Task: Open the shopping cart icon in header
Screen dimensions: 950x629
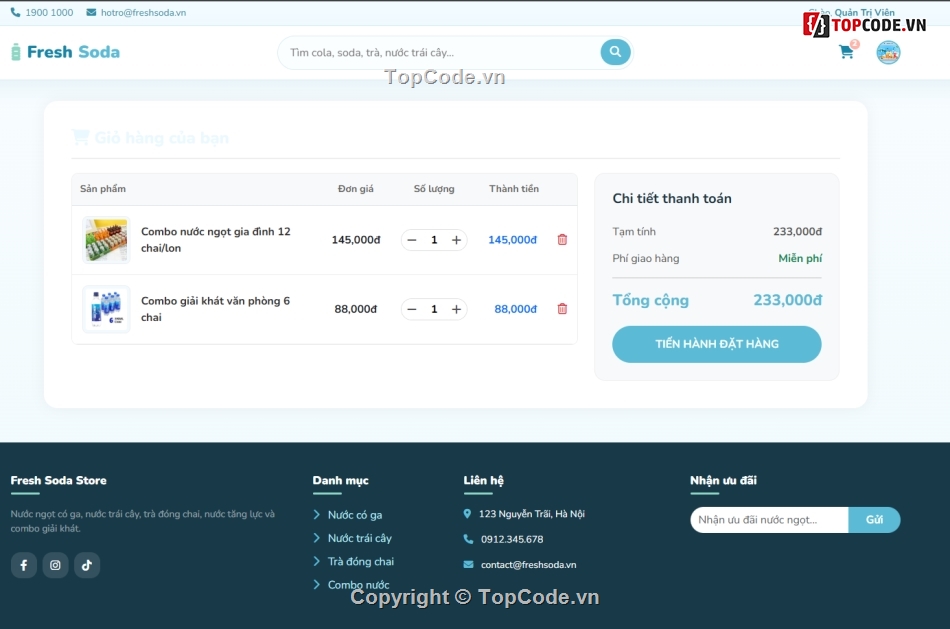Action: click(846, 52)
